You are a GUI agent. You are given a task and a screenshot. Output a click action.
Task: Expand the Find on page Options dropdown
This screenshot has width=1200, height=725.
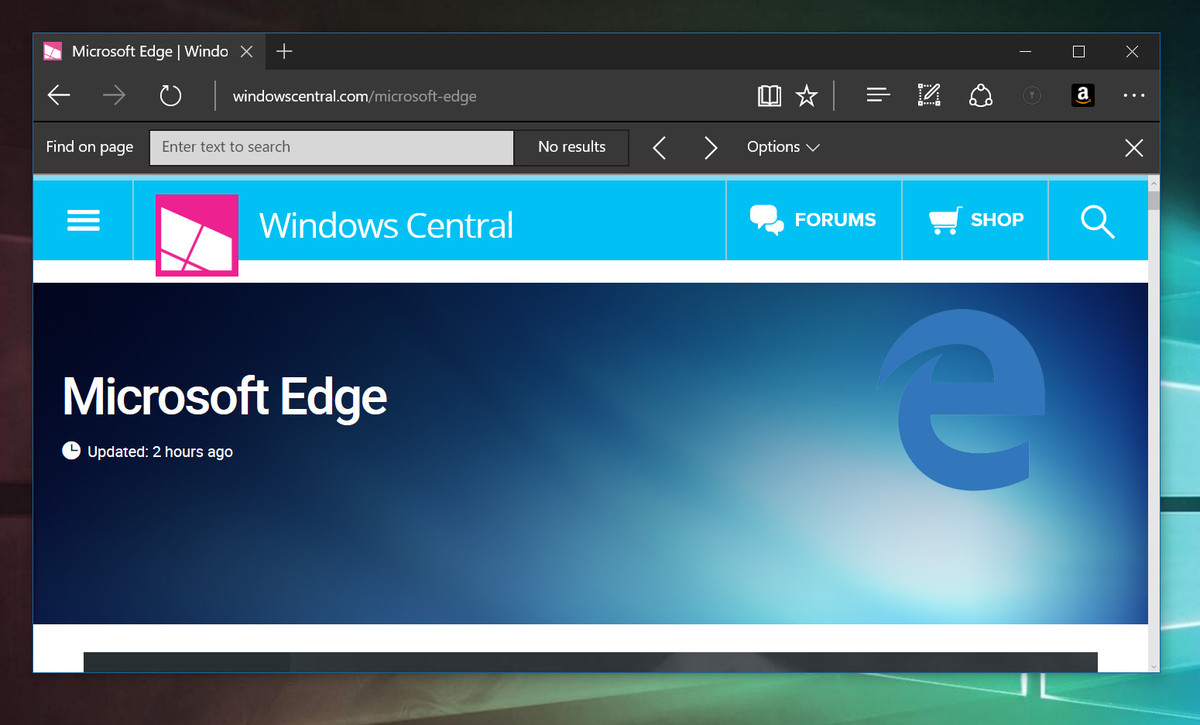[783, 147]
